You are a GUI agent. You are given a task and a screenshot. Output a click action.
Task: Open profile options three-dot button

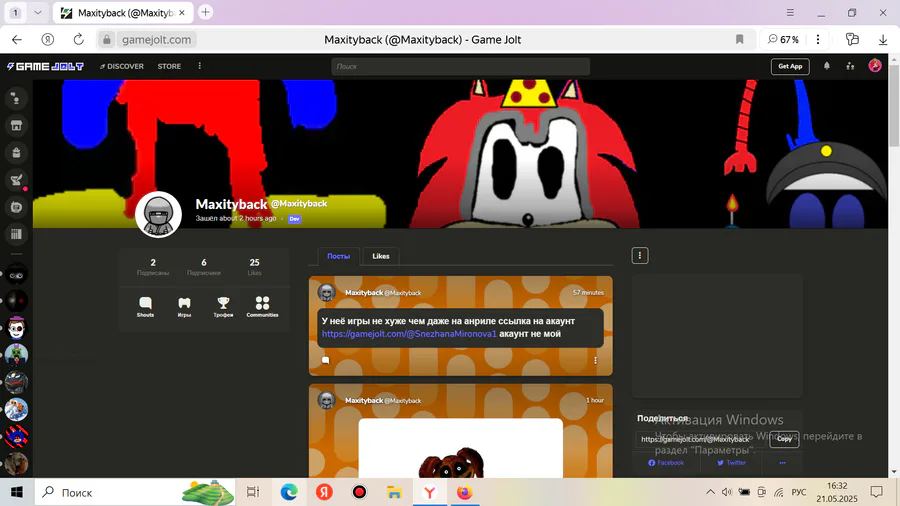pyautogui.click(x=639, y=256)
